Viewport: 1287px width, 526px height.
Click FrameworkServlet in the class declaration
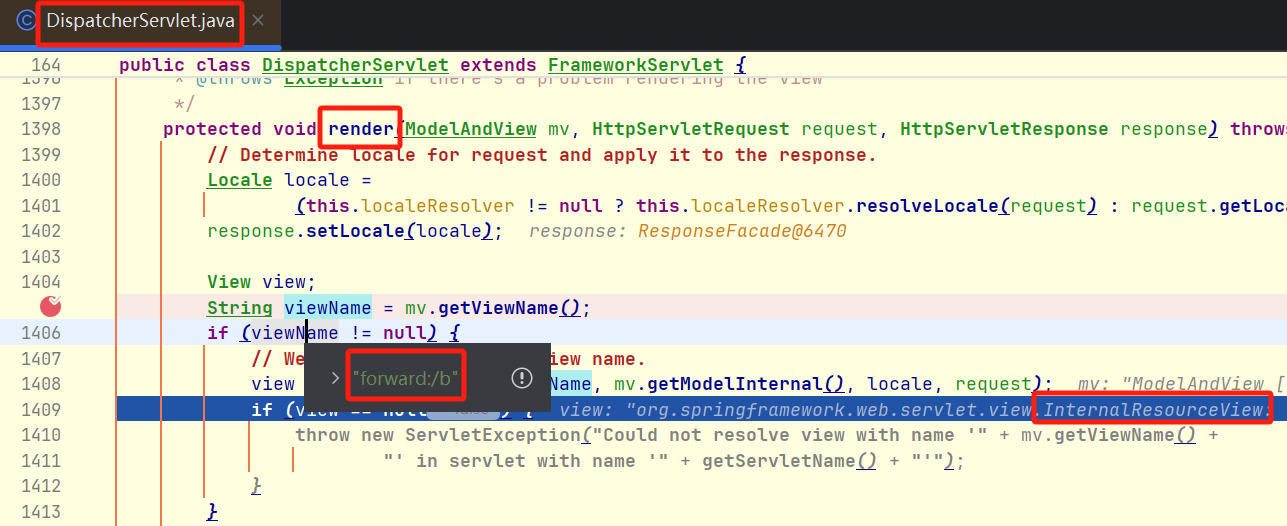635,65
